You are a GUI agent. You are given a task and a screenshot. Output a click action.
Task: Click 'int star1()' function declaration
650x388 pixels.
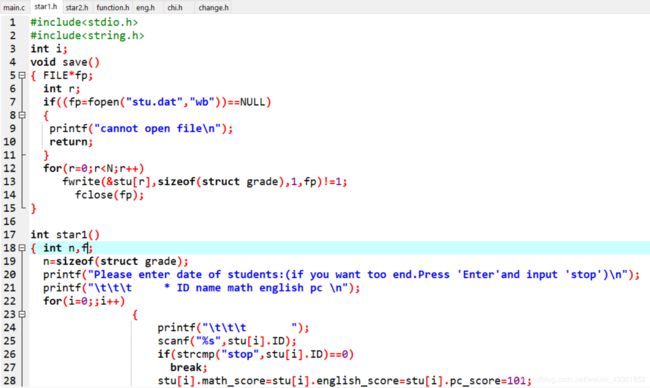pyautogui.click(x=65, y=235)
